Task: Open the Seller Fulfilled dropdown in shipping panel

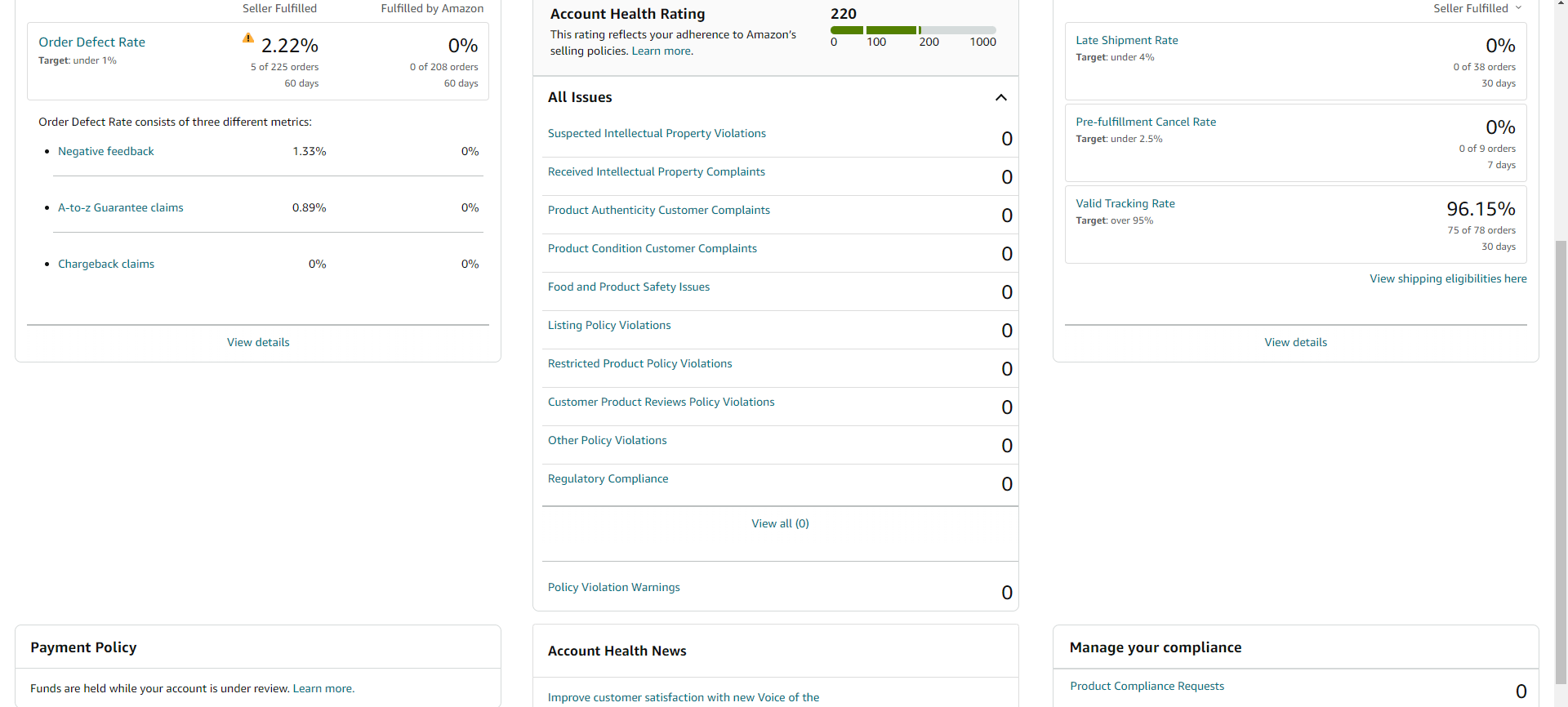Action: 1477,8
